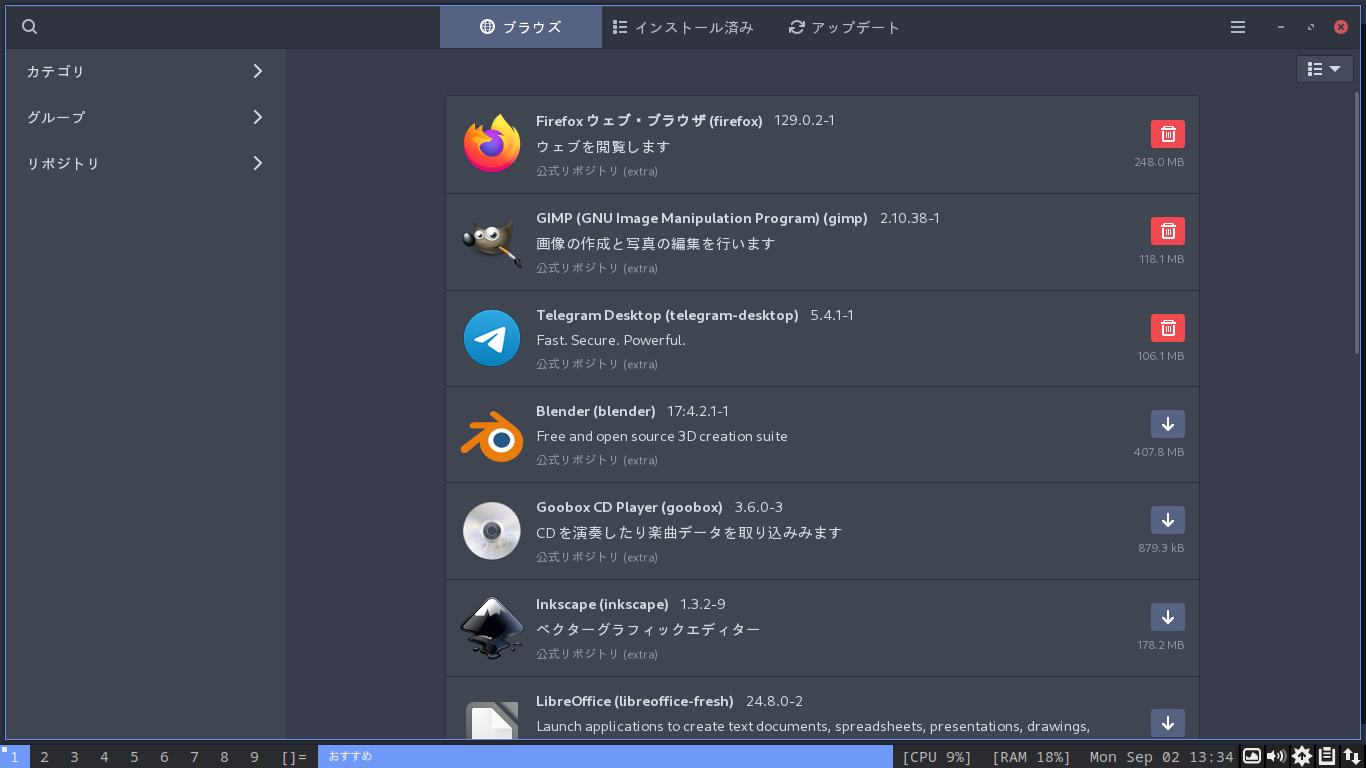The image size is (1366, 768).
Task: Expand the リポジトリ sidebar row
Action: pyautogui.click(x=146, y=163)
